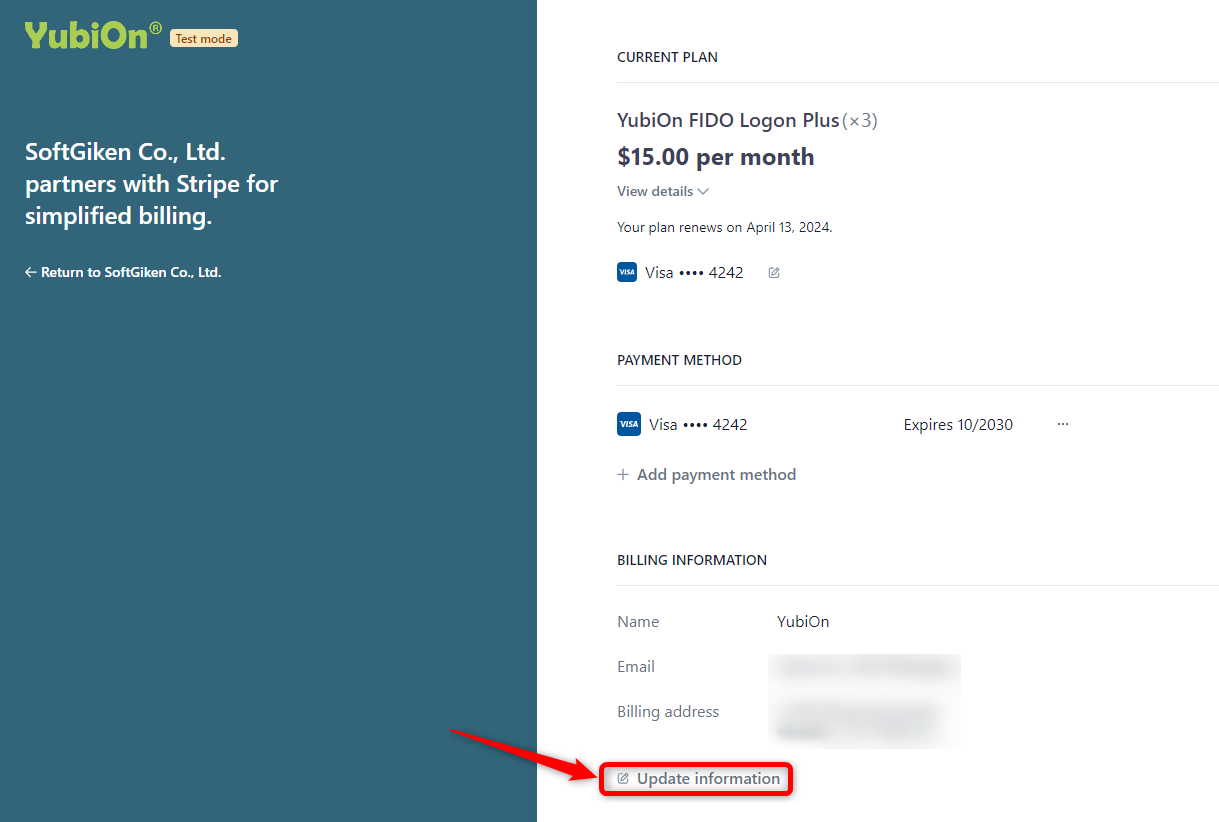The image size is (1219, 822).
Task: Click the plus icon for adding payment method
Action: pyautogui.click(x=623, y=475)
